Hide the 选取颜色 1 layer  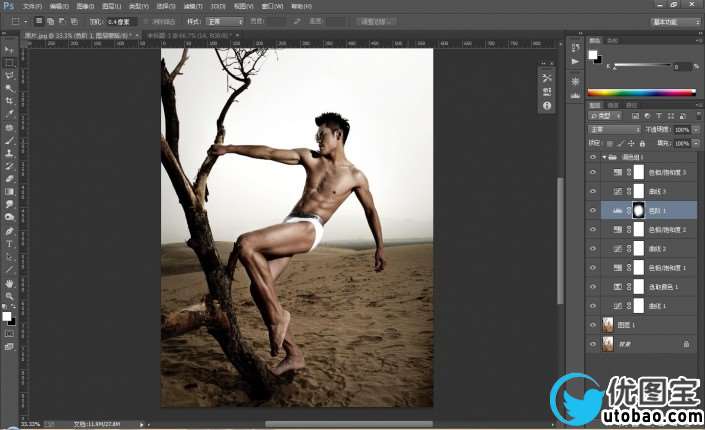click(593, 287)
